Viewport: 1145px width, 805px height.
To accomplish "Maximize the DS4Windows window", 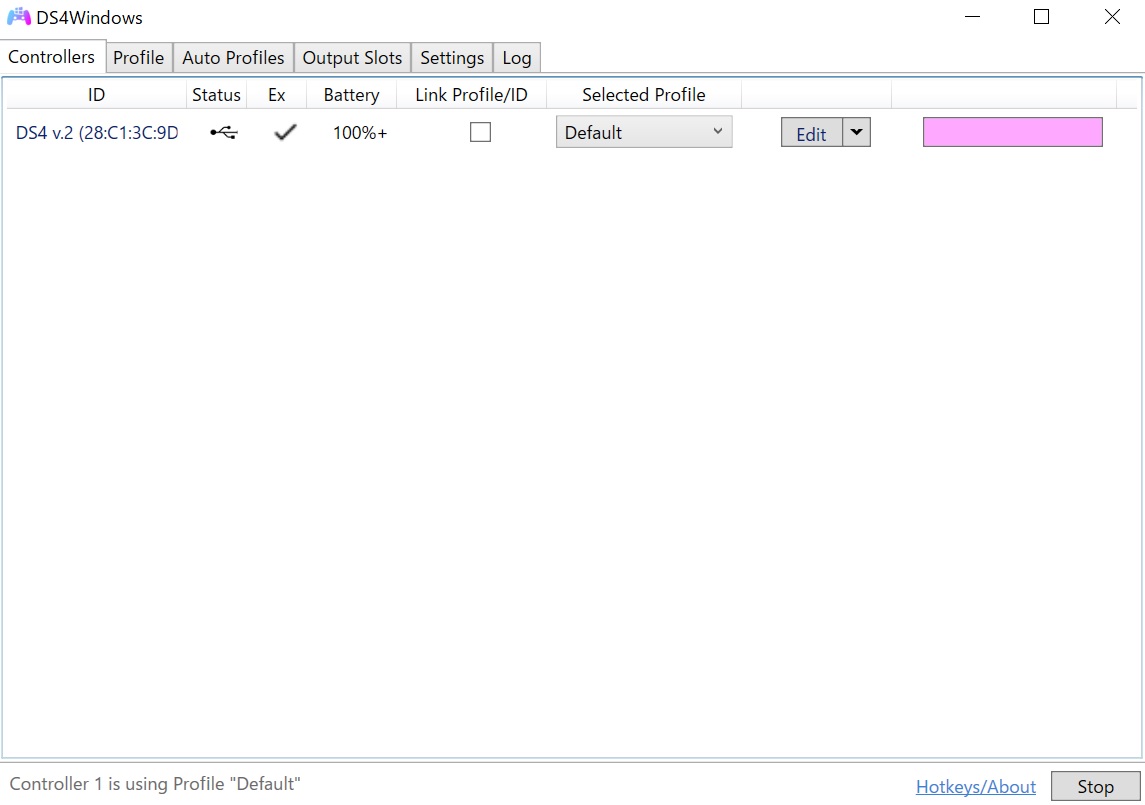I will point(1041,17).
